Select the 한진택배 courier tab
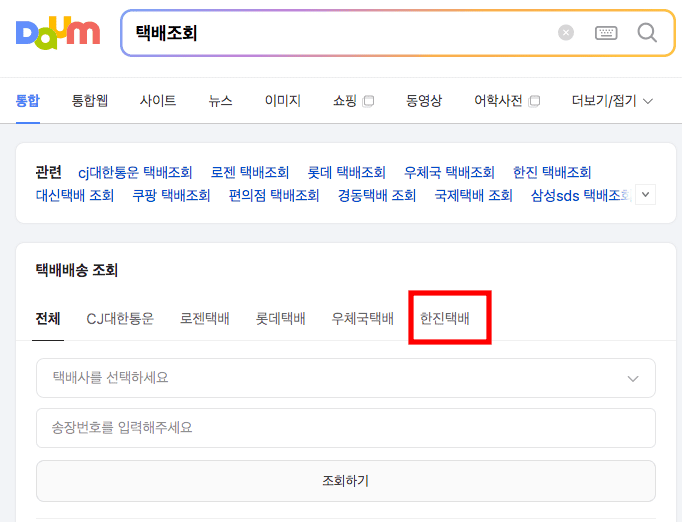Viewport: 682px width, 522px height. coord(445,318)
